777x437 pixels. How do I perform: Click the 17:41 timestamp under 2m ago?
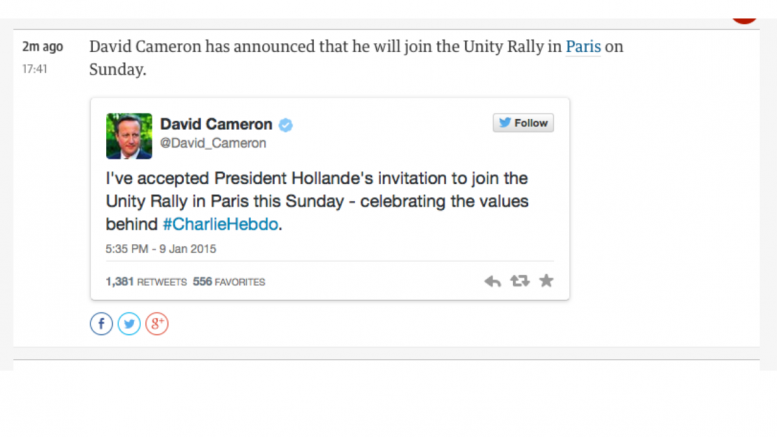(x=35, y=69)
